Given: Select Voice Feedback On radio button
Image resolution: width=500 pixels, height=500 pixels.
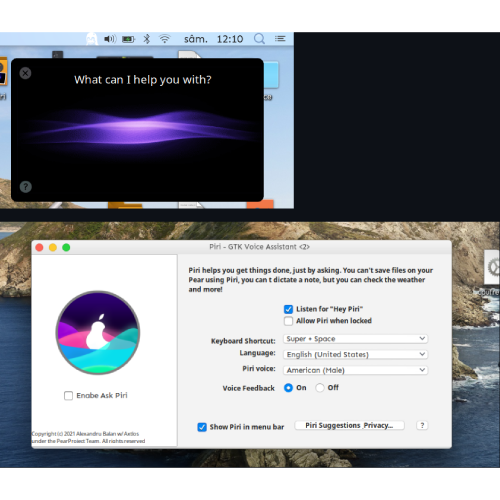Looking at the screenshot, I should pyautogui.click(x=288, y=388).
